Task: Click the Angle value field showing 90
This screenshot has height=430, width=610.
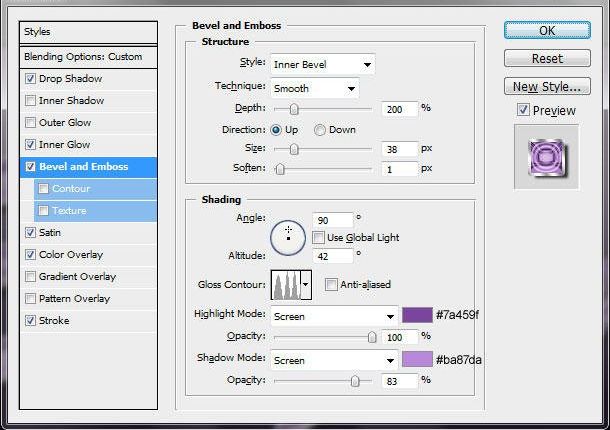Action: [x=333, y=220]
